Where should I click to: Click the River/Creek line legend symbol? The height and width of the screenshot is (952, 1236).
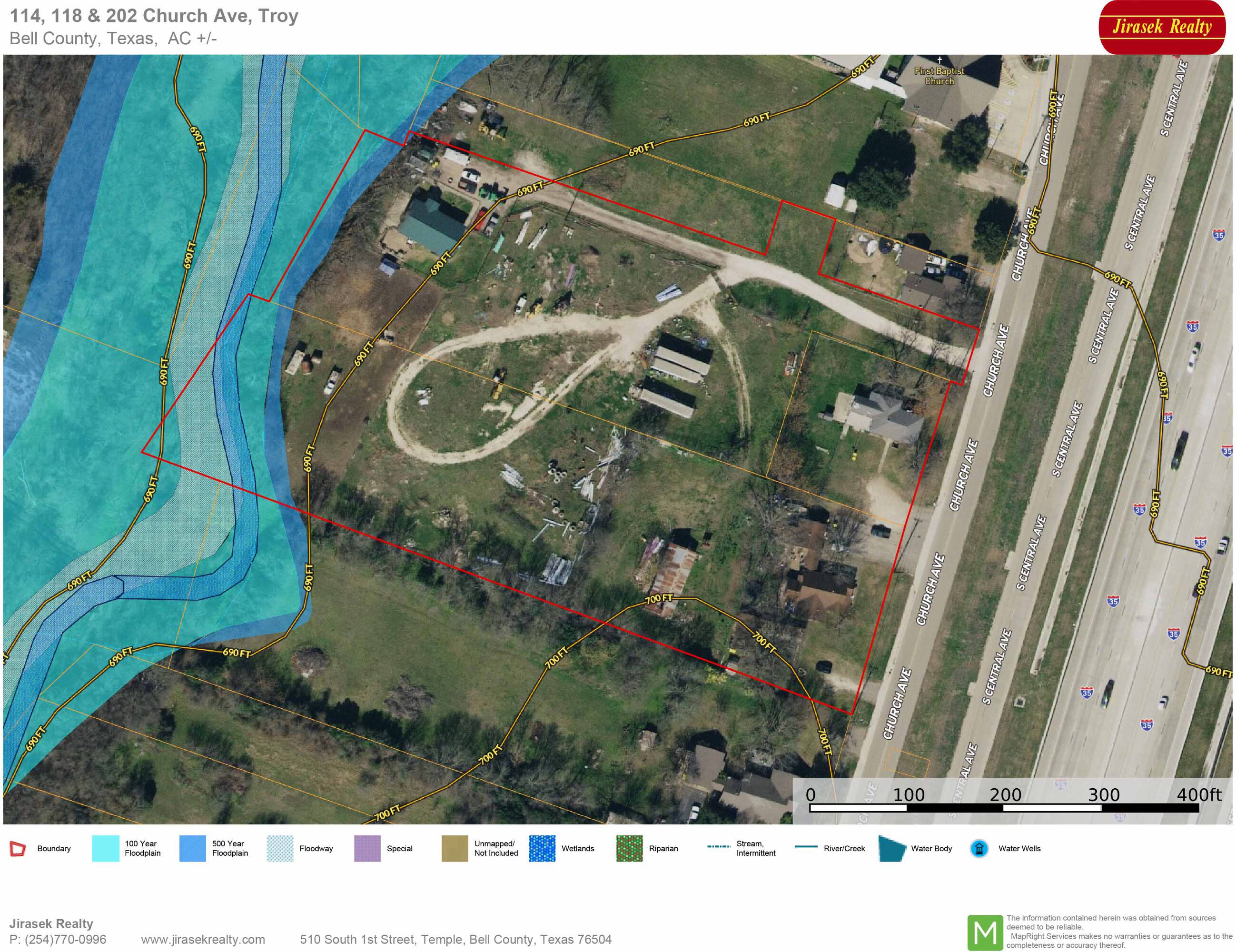[x=806, y=847]
